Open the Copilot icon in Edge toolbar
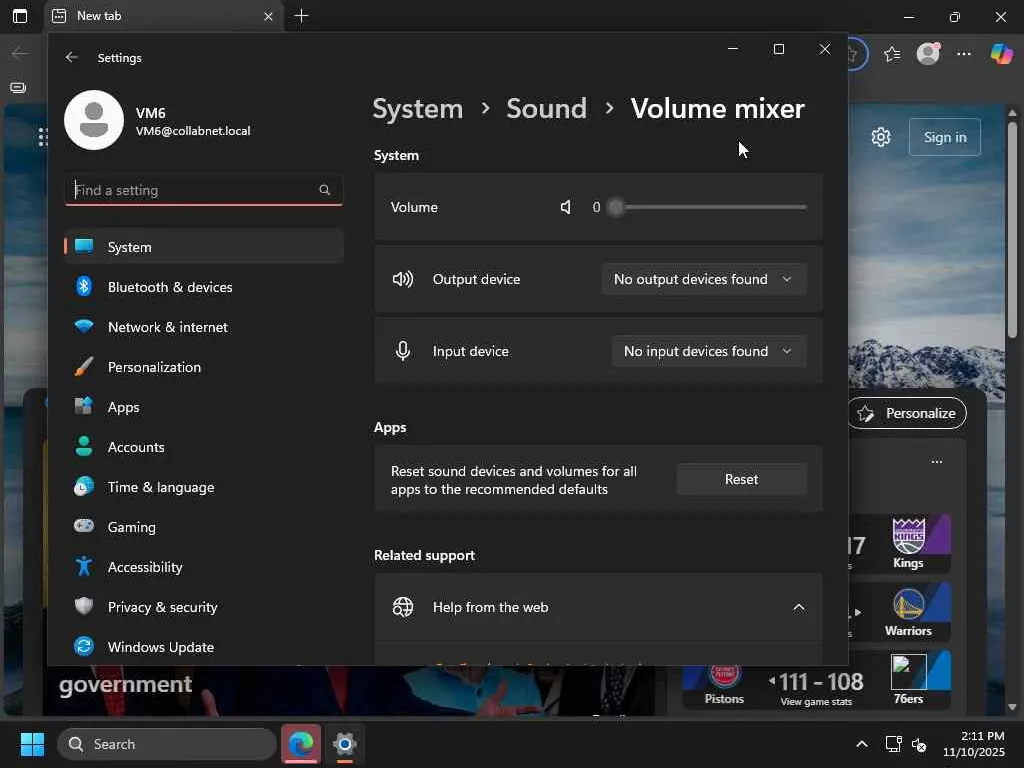 [1001, 54]
